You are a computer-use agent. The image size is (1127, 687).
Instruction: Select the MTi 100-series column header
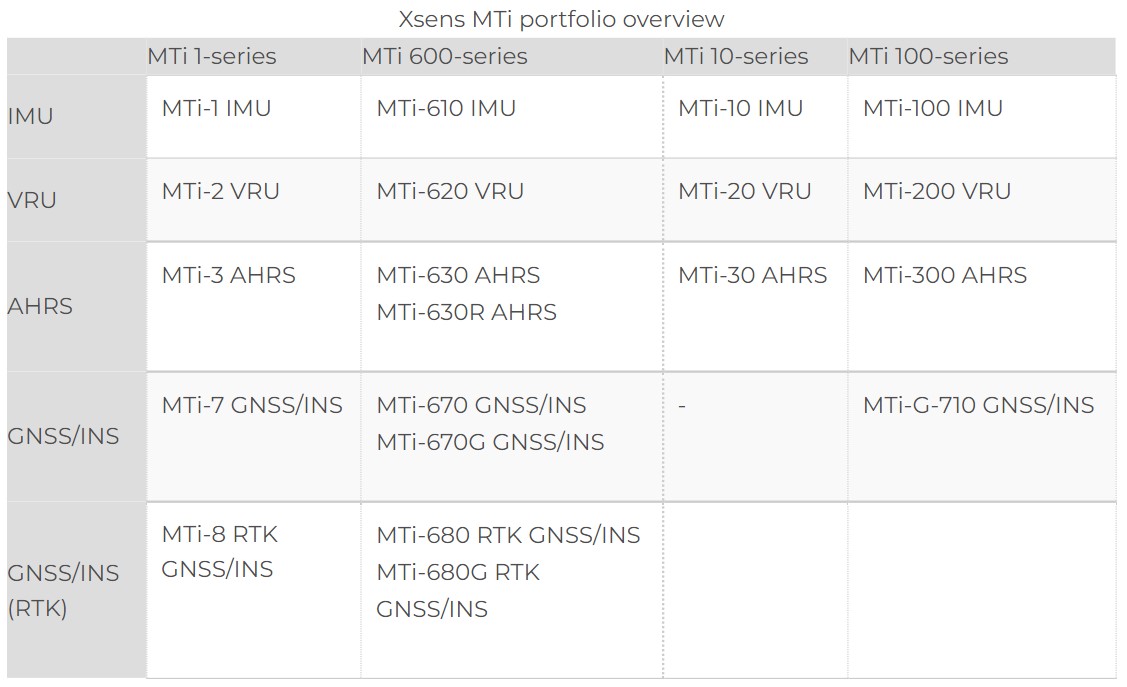[x=928, y=56]
